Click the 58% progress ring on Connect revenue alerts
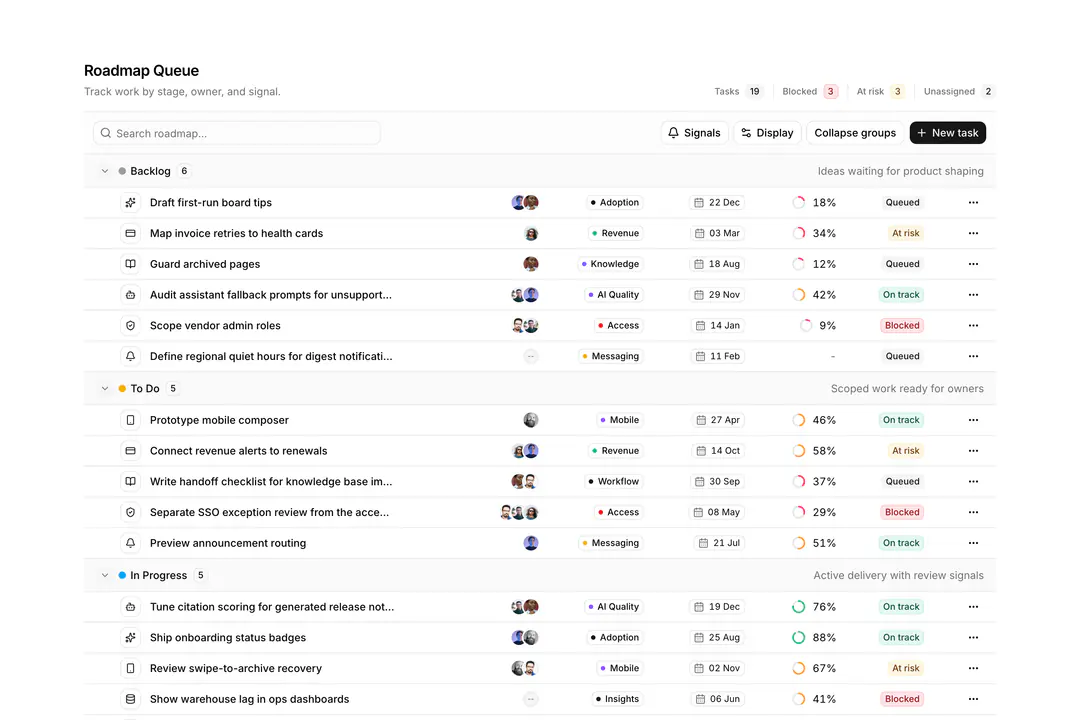 (798, 451)
